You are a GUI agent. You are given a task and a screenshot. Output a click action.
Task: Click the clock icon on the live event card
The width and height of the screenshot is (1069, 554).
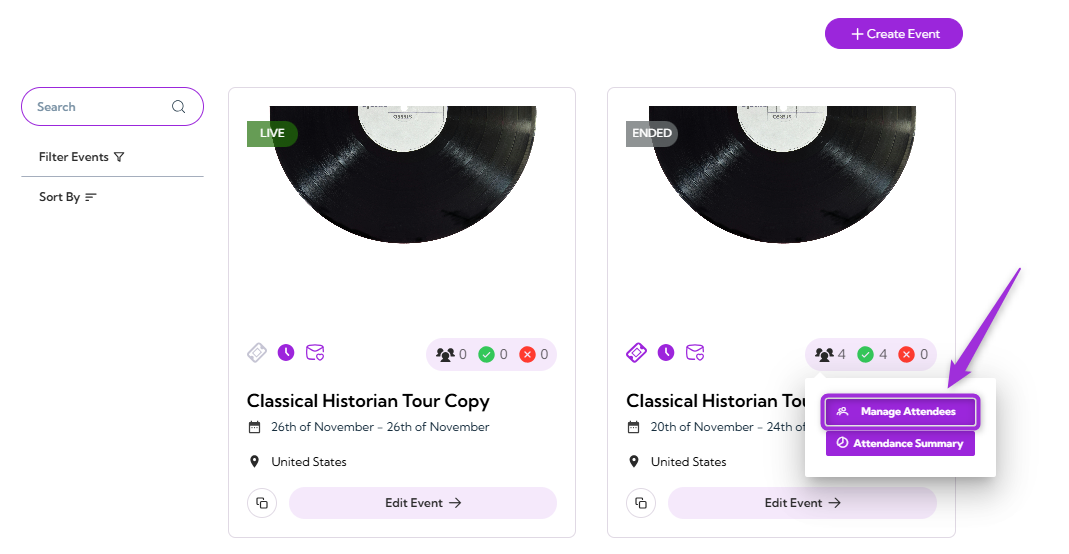click(x=286, y=352)
